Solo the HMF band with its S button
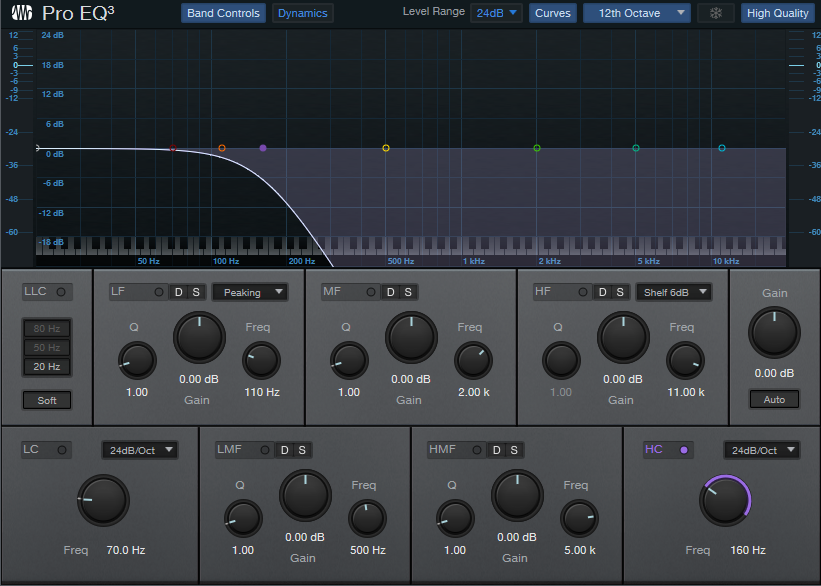The height and width of the screenshot is (586, 821). (x=514, y=450)
